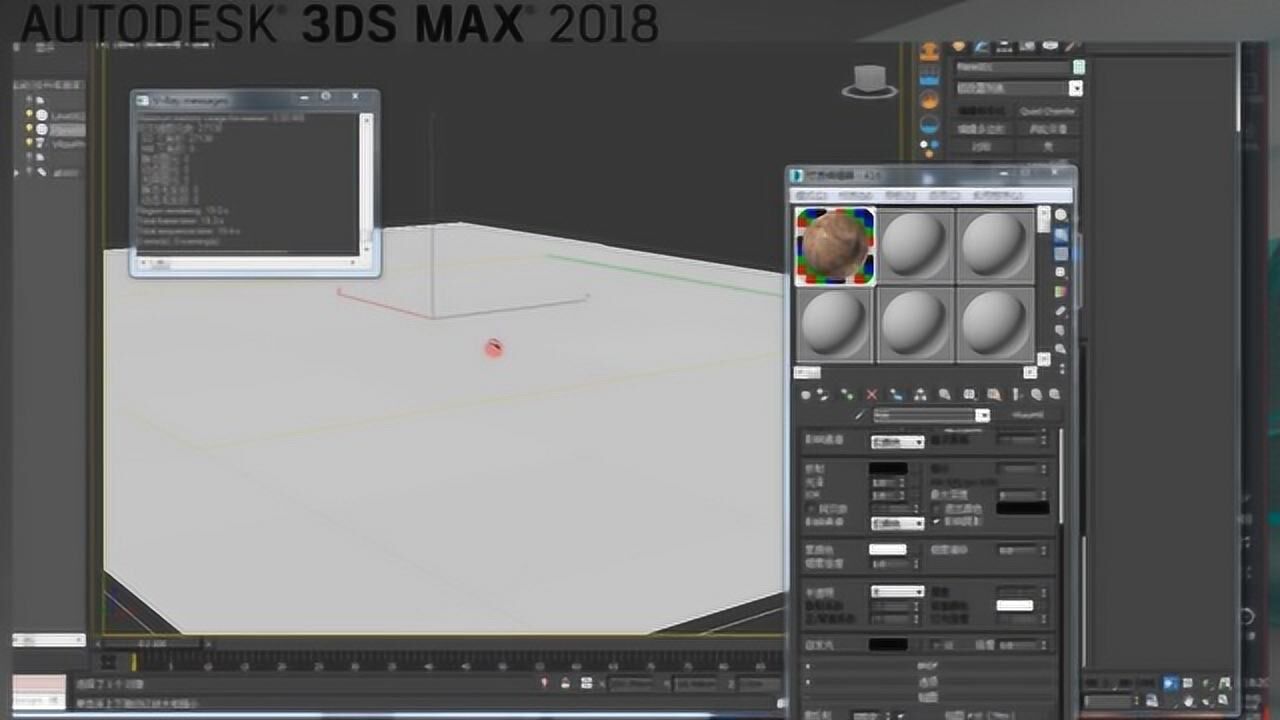Toggle exit color checkbox beside black swatch
1280x720 pixels.
[936, 508]
